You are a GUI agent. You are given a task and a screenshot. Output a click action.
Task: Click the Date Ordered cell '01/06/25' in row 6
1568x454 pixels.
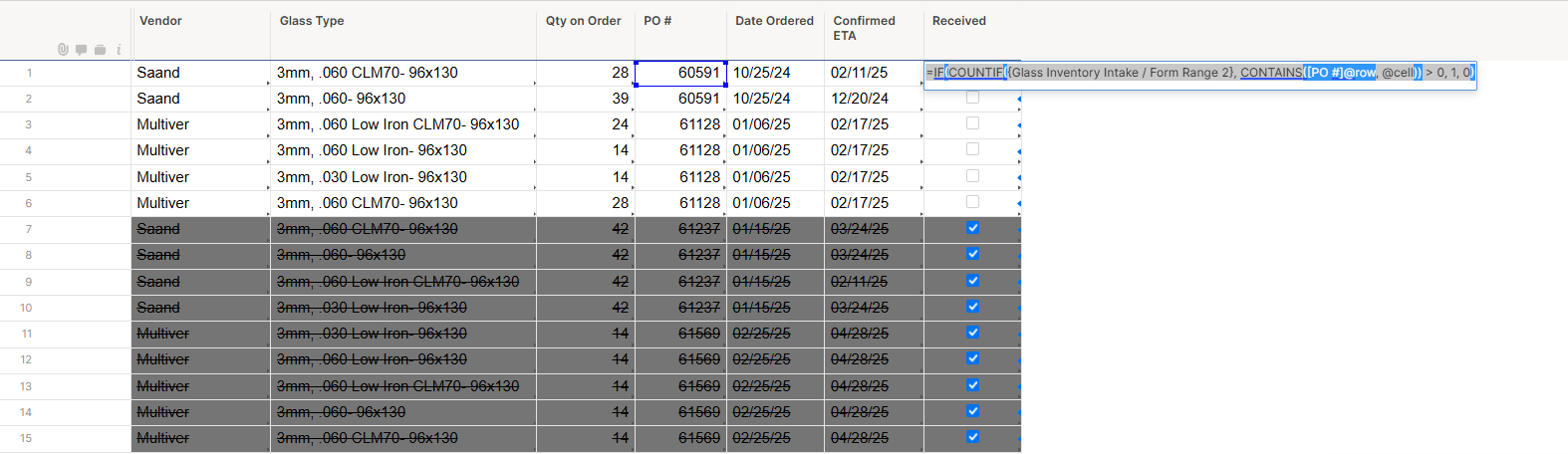pos(776,203)
